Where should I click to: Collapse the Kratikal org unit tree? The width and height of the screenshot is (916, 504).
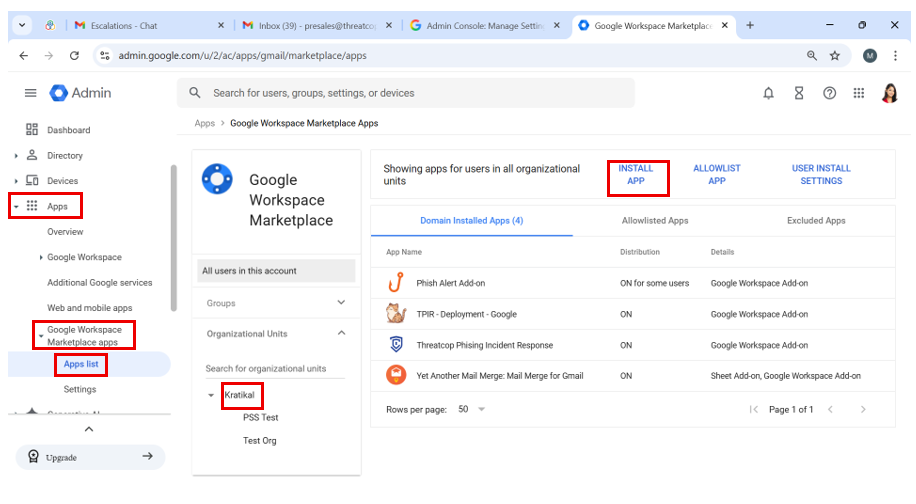pyautogui.click(x=211, y=395)
